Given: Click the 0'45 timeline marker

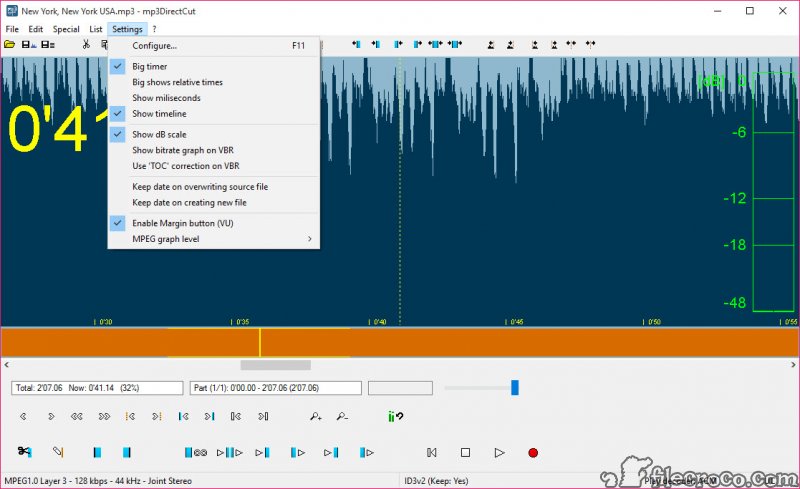Looking at the screenshot, I should tap(515, 322).
